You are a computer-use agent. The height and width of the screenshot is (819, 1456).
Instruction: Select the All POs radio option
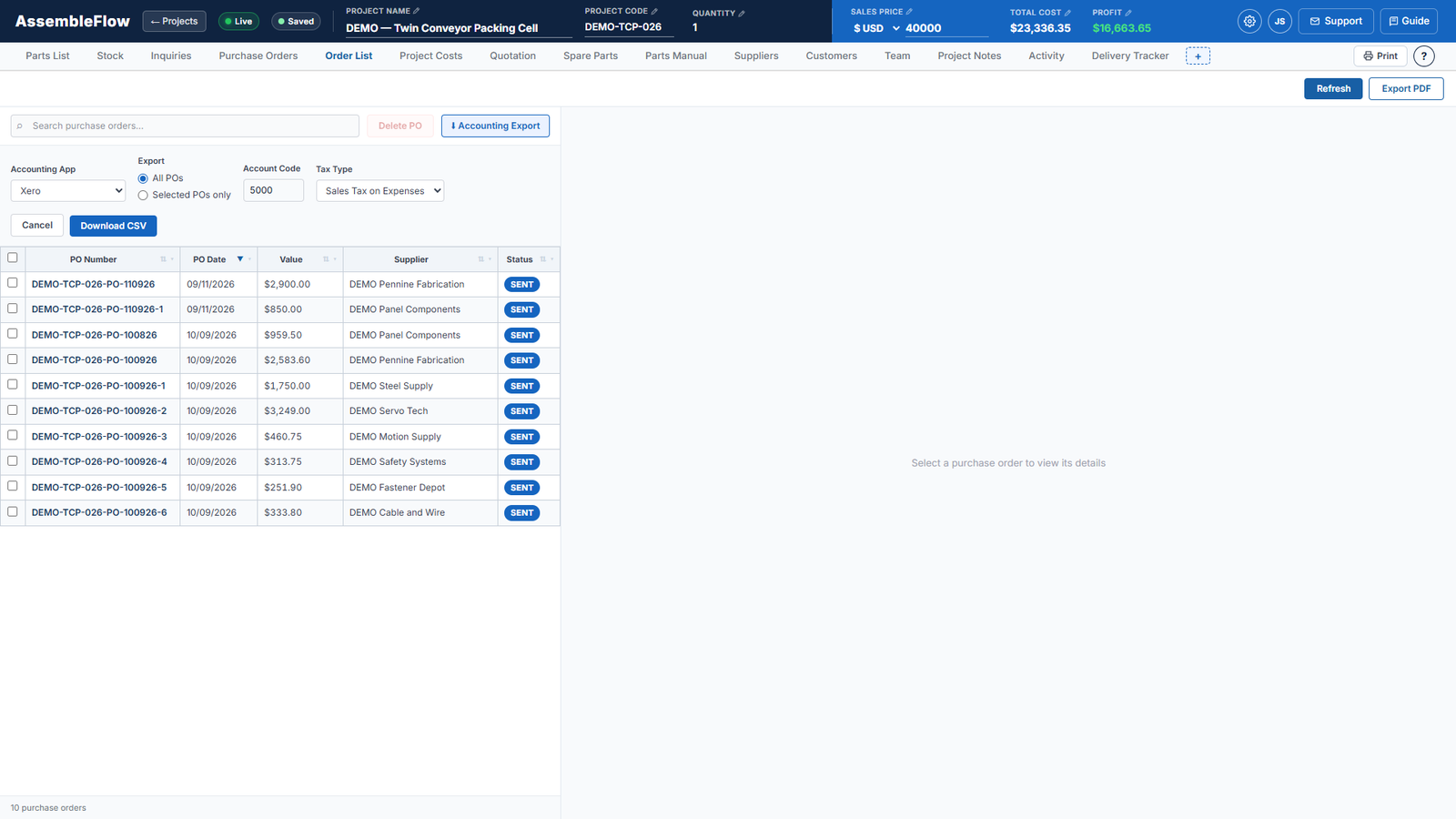click(x=143, y=178)
